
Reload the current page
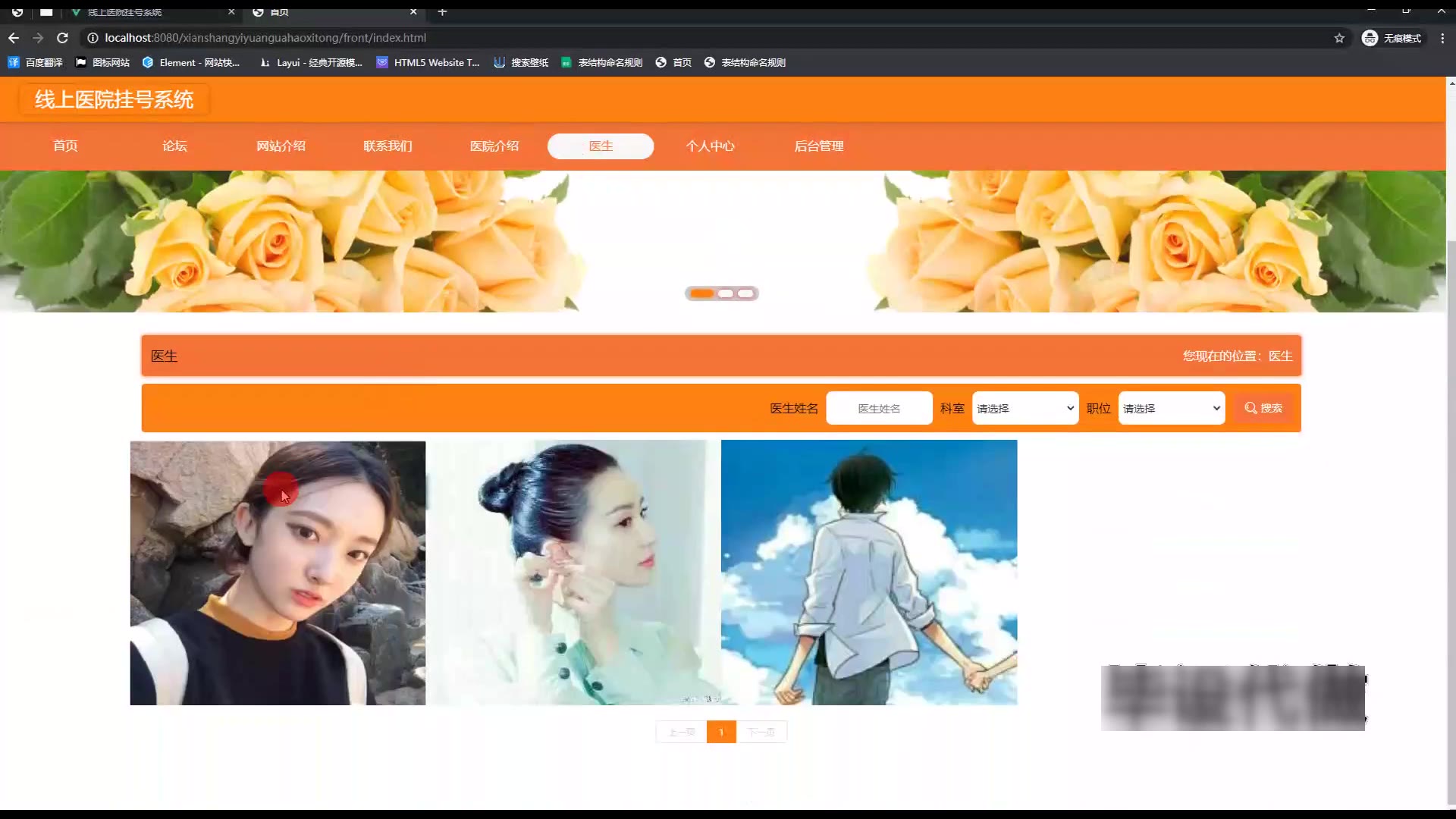tap(62, 38)
